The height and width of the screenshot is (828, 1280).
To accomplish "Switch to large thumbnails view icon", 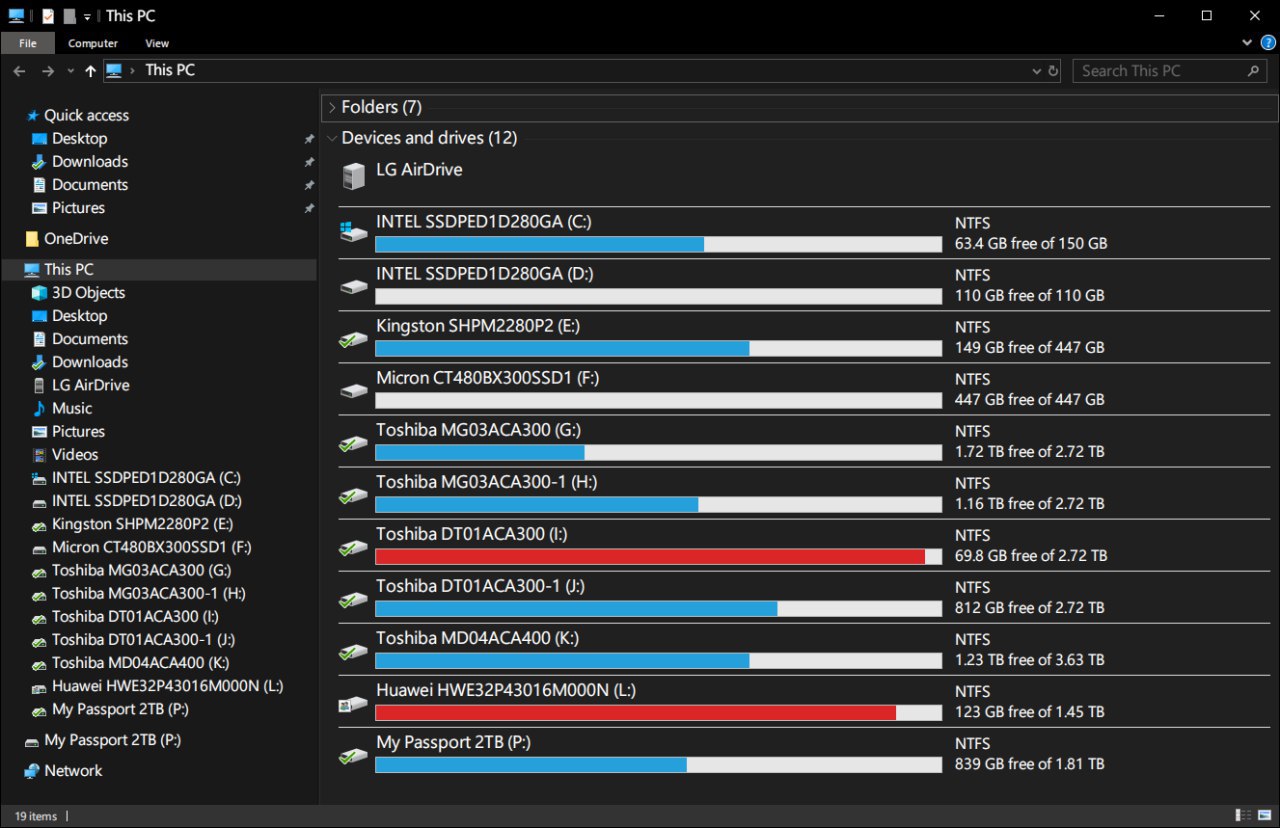I will 1263,816.
